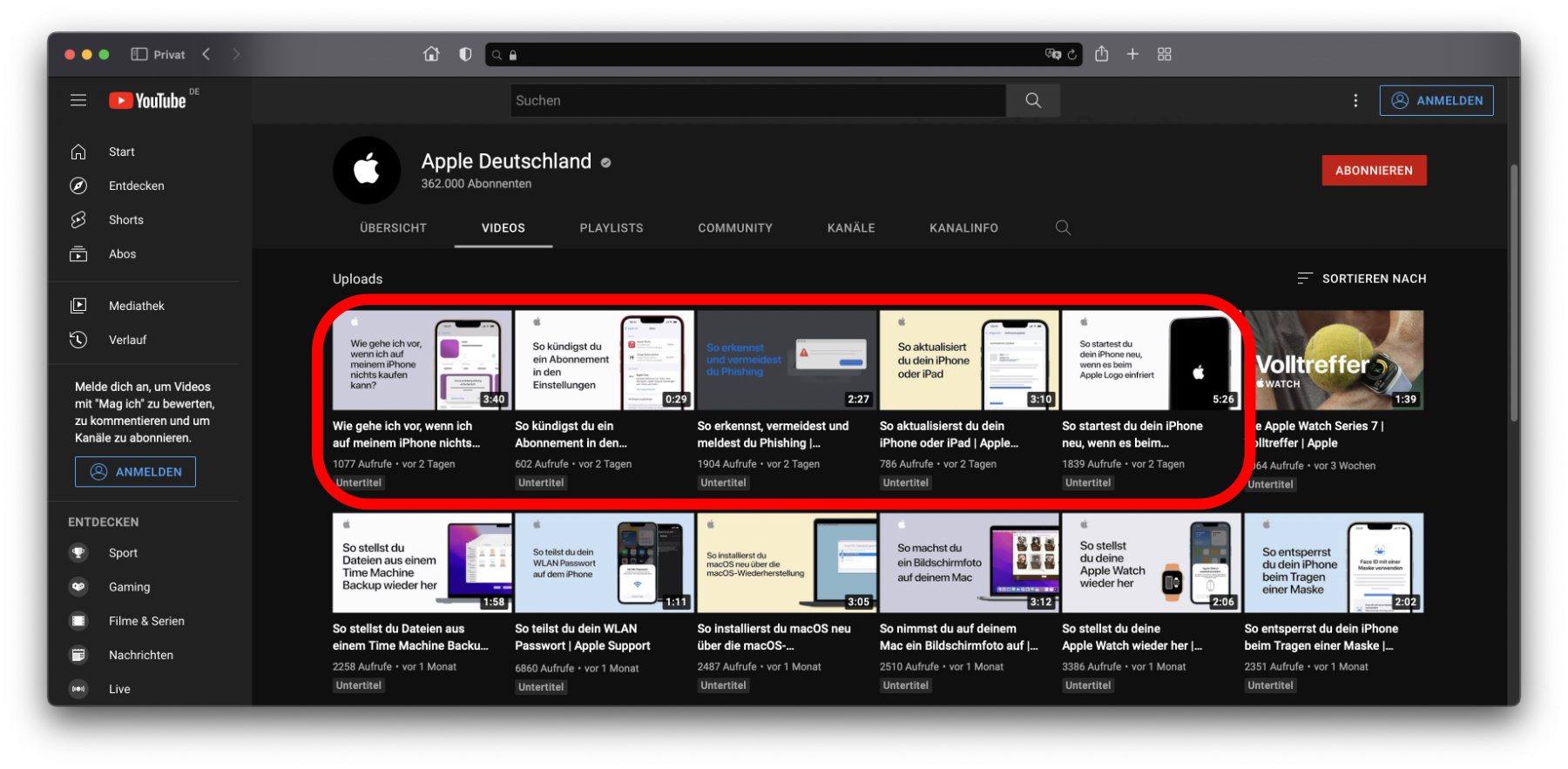Screen dimensions: 1568x769
Task: Click the channel search magnifier icon
Action: pos(1063,227)
